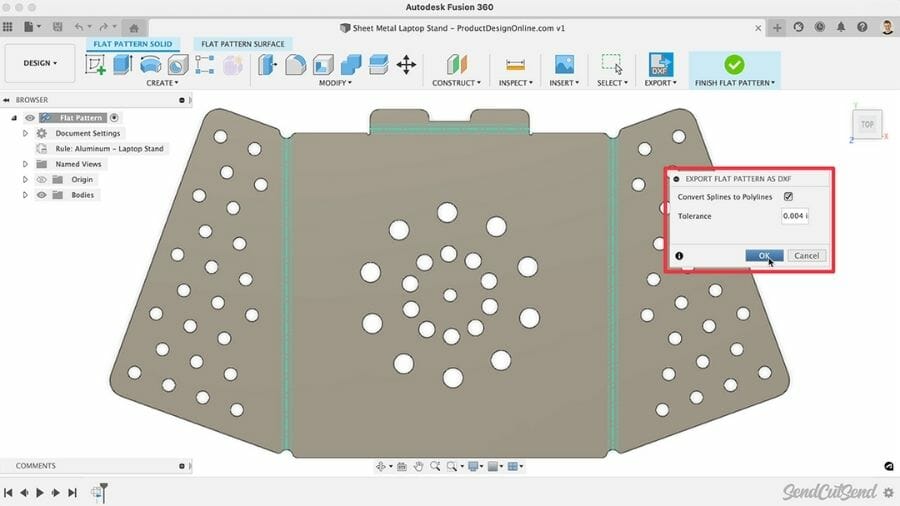The height and width of the screenshot is (506, 900).
Task: Toggle visibility of Flat Pattern component
Action: pos(30,118)
